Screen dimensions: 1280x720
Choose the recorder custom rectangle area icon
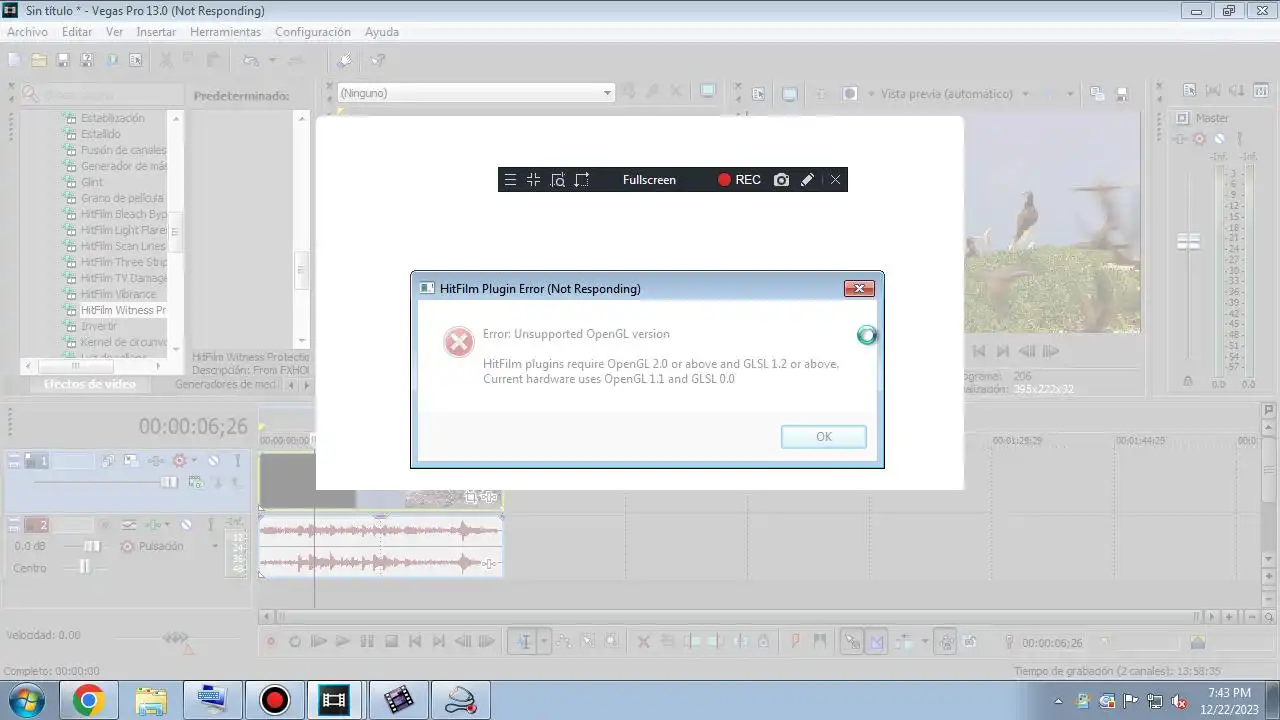582,180
